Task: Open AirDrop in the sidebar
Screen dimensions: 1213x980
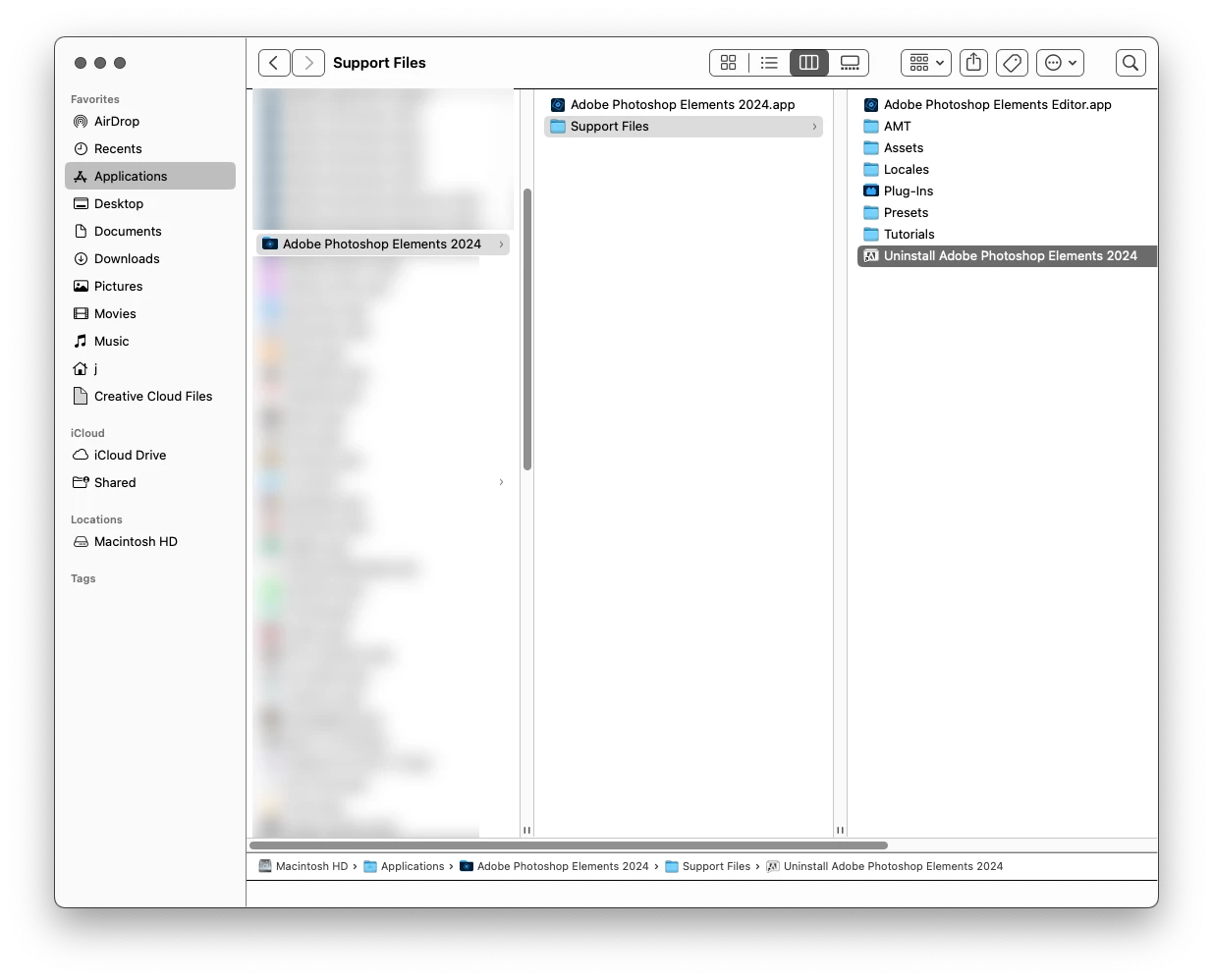Action: pyautogui.click(x=150, y=122)
